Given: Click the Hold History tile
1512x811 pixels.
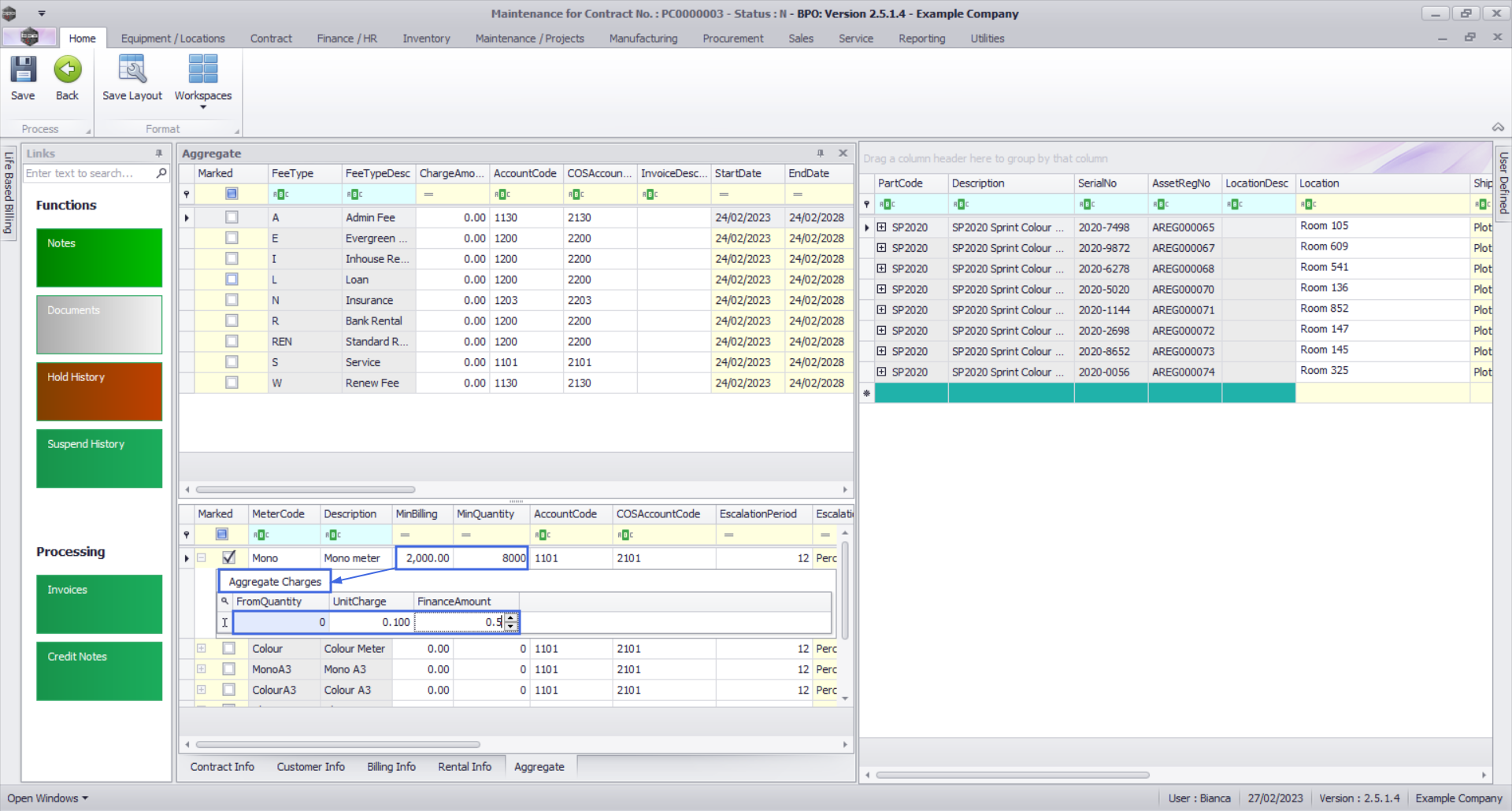Looking at the screenshot, I should click(x=99, y=391).
